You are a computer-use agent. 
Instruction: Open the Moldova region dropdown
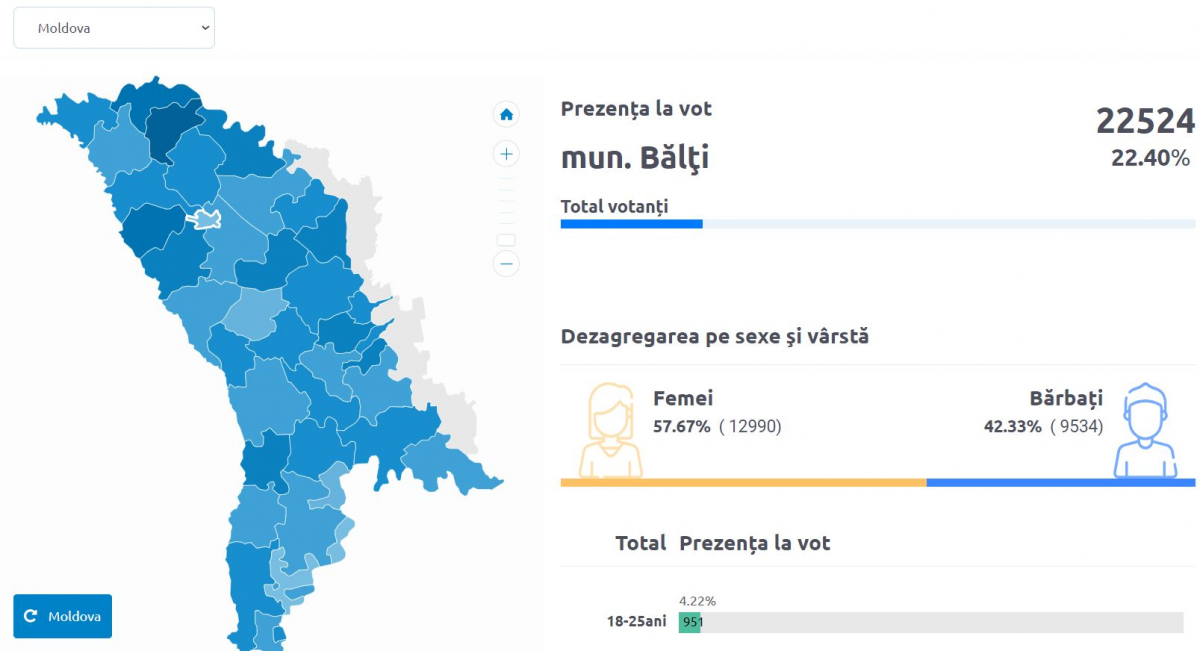[114, 28]
